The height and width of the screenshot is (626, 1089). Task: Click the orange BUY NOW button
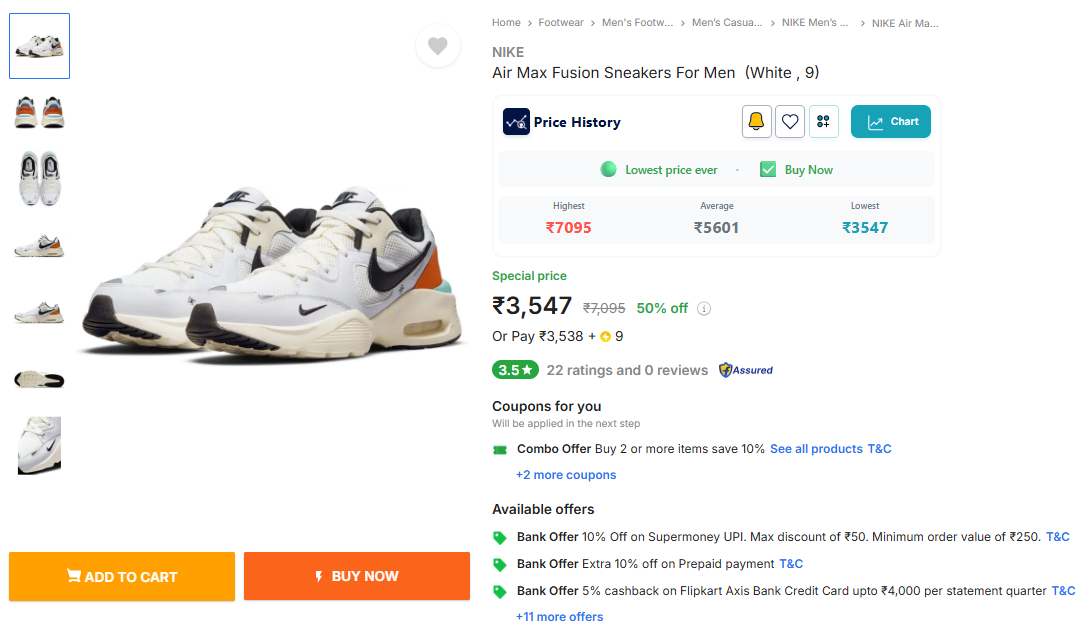(357, 576)
